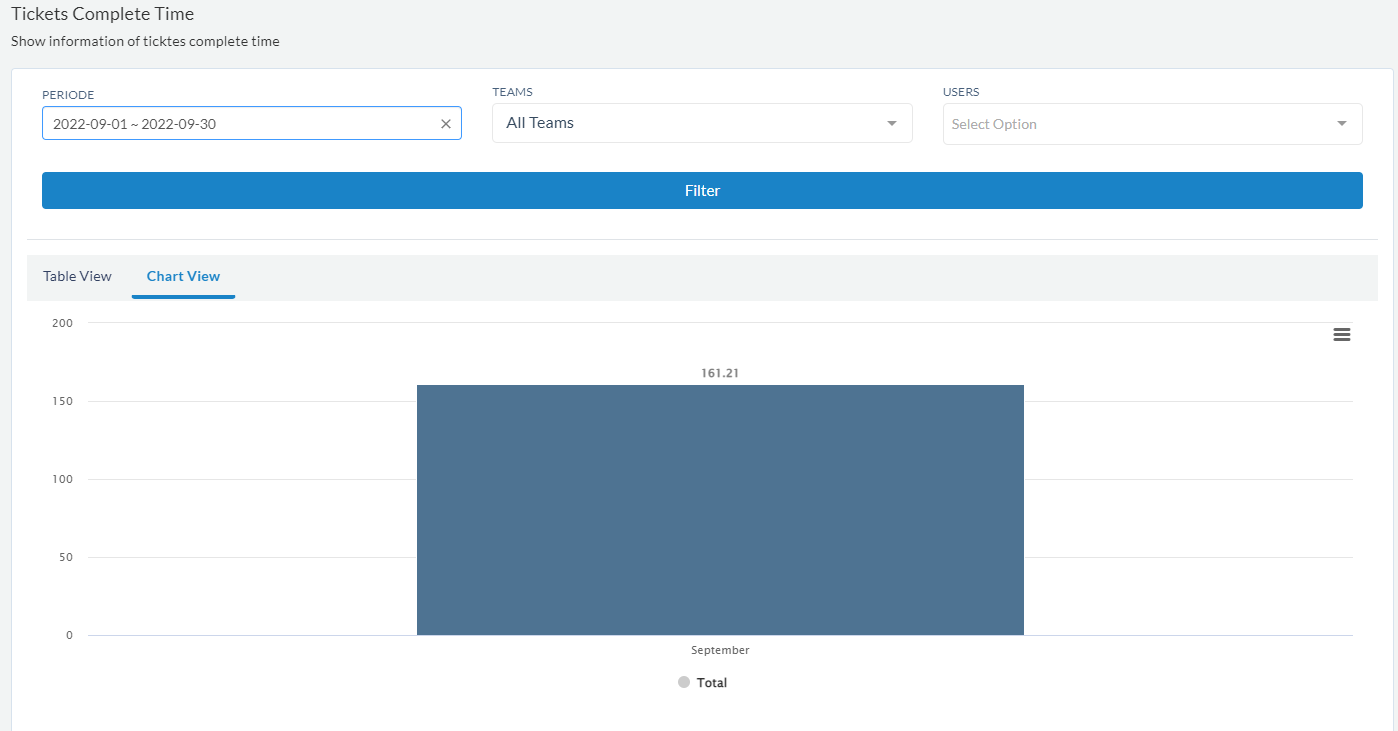Apply the blue Filter button

[702, 190]
